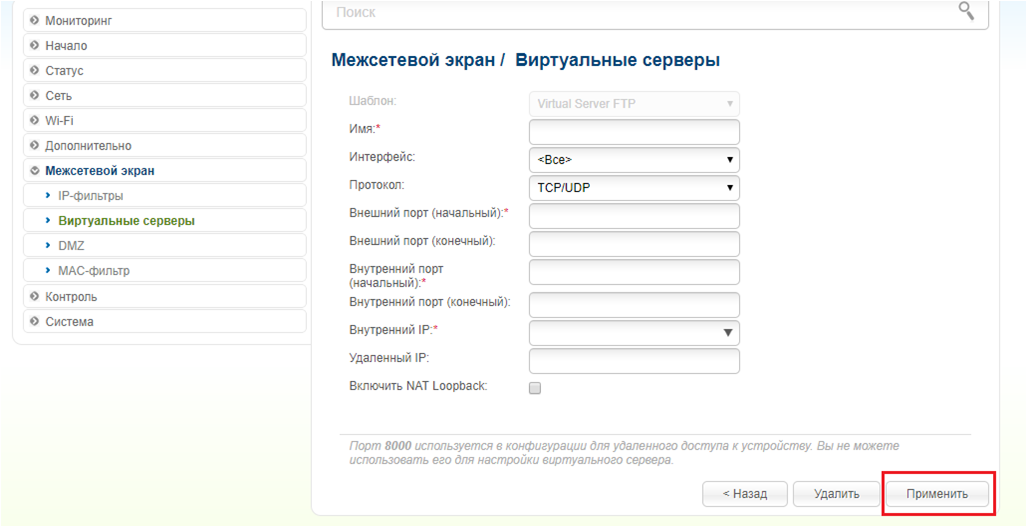Viewport: 1027px width, 527px height.
Task: Click the Удалить button
Action: (838, 494)
